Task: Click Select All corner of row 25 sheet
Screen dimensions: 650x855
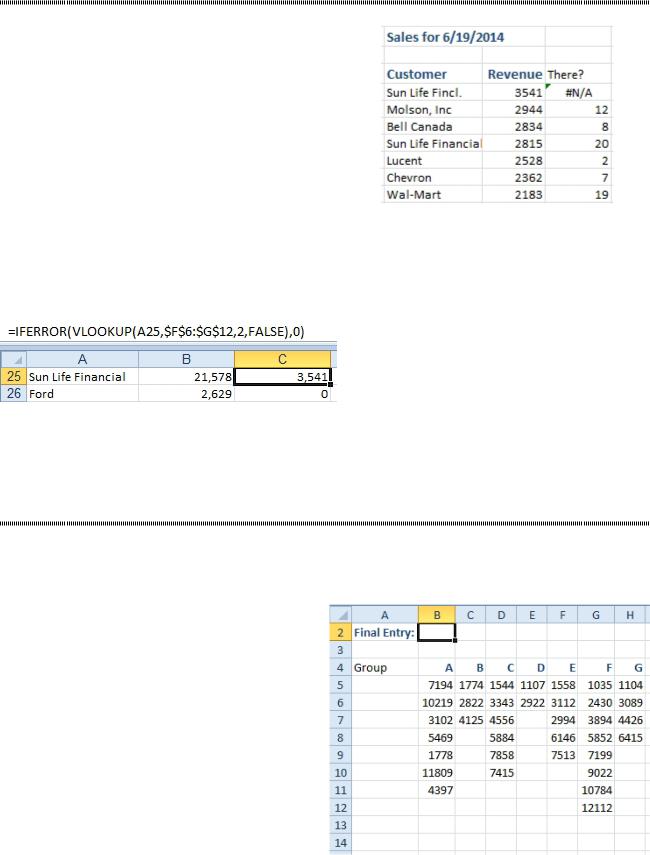Action: click(x=14, y=359)
